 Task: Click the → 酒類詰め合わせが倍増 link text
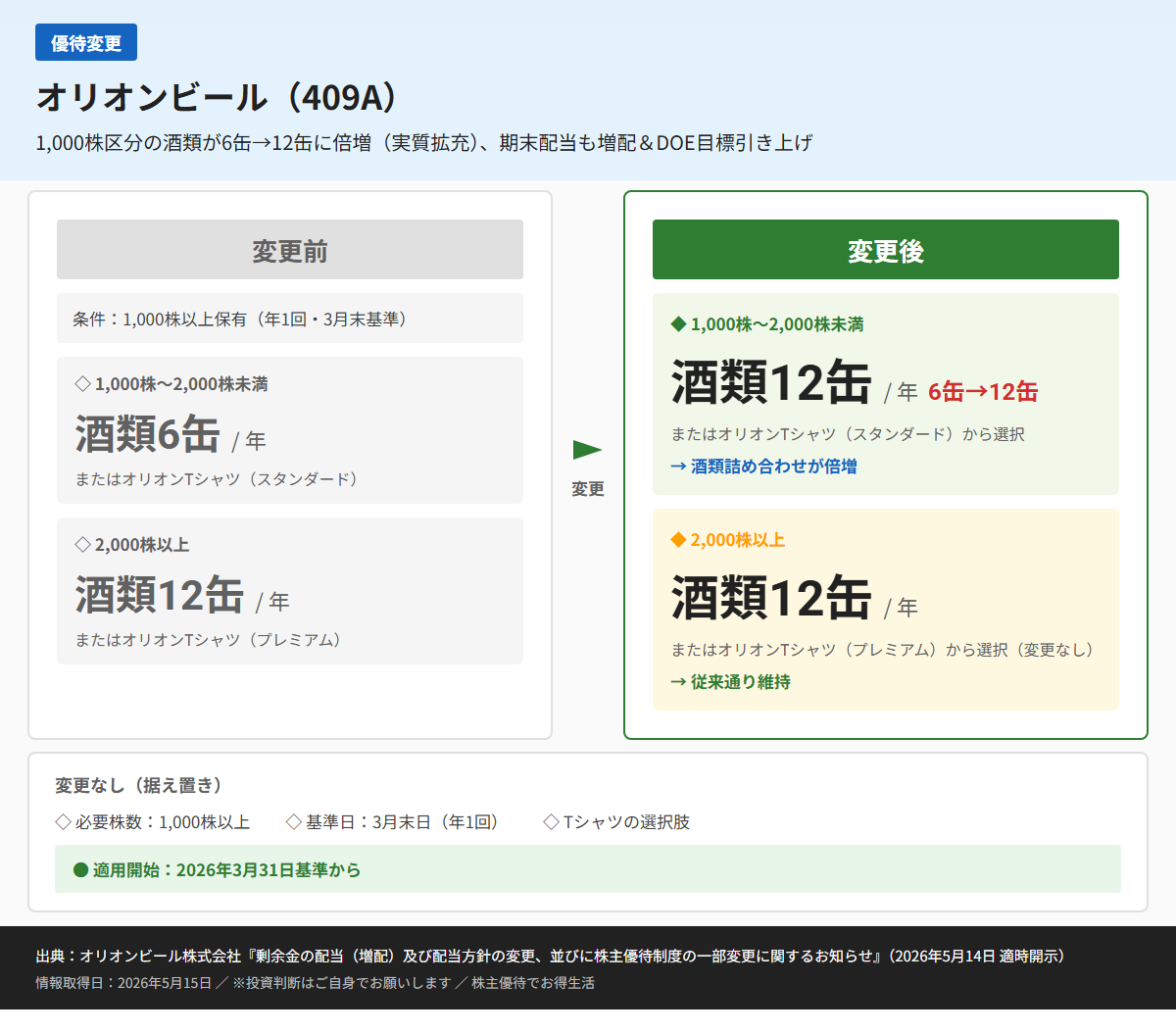pyautogui.click(x=764, y=467)
